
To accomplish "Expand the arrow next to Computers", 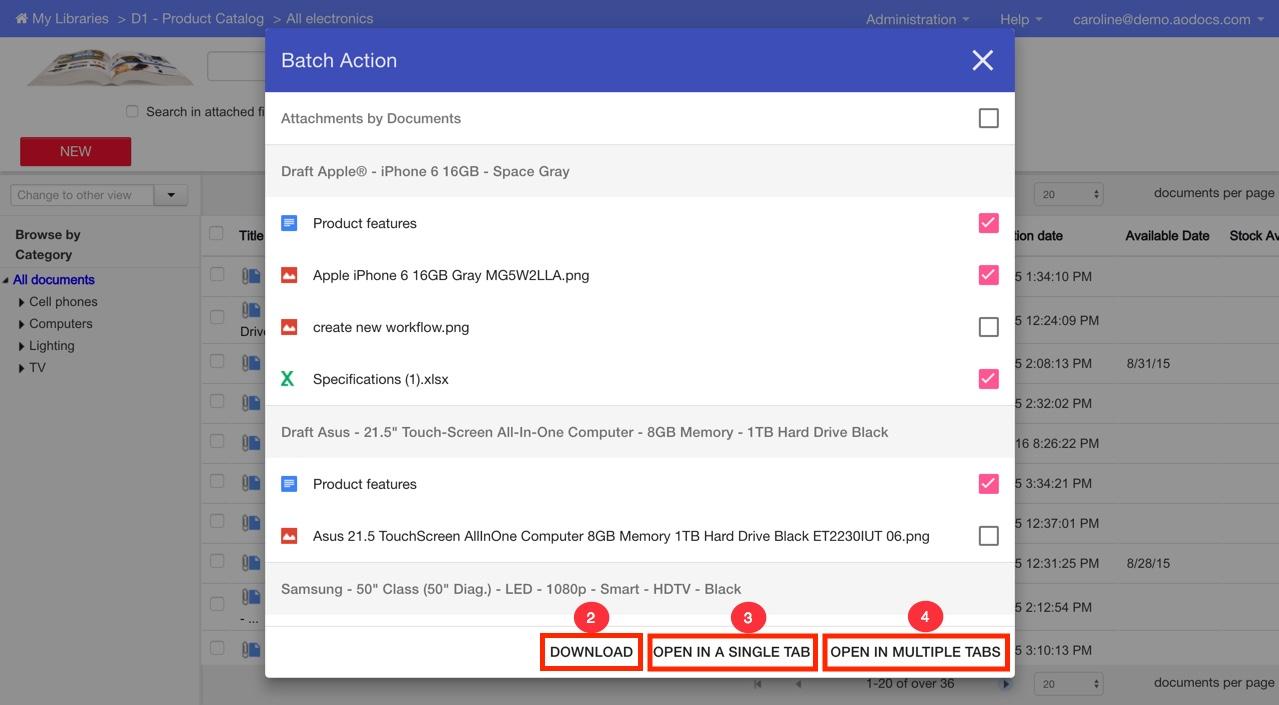I will pyautogui.click(x=22, y=324).
